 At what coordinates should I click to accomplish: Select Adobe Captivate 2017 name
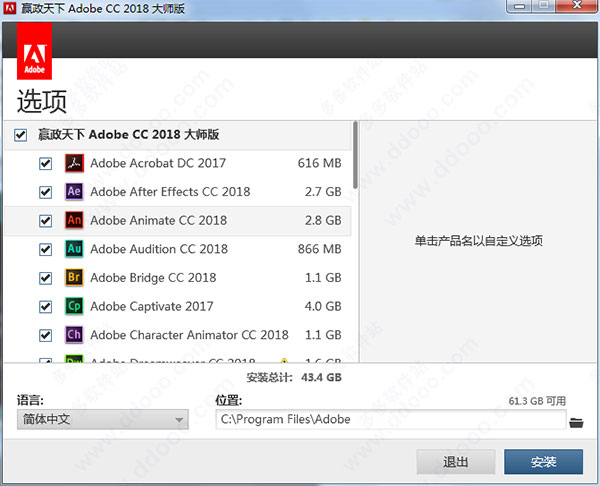(x=152, y=307)
